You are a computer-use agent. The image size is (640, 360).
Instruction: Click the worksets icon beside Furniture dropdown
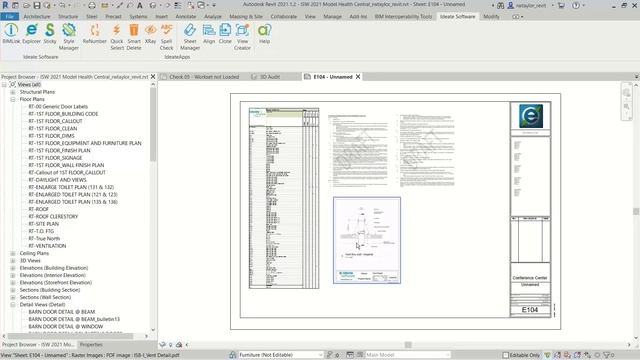[233, 355]
